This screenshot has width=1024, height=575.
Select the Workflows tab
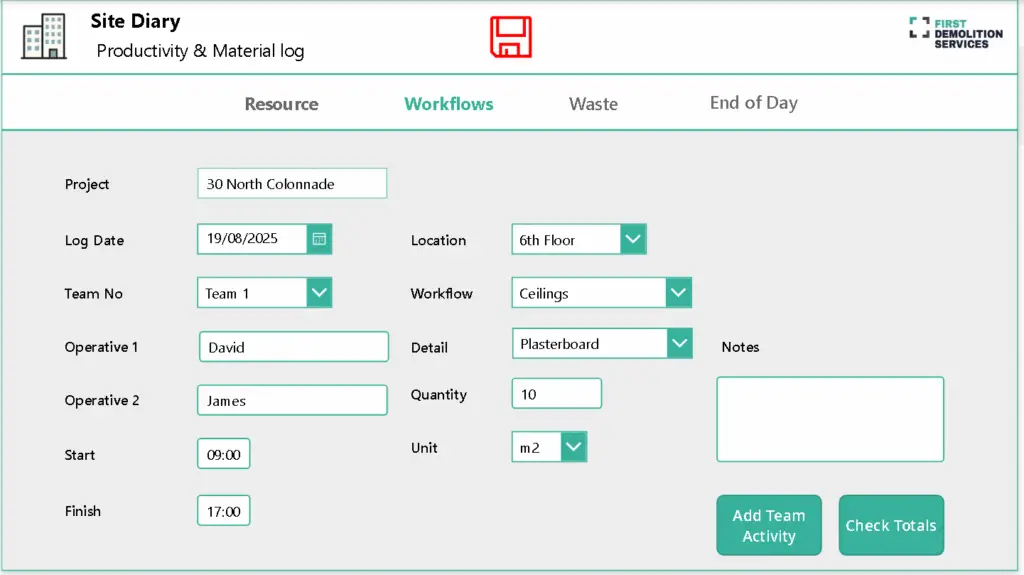click(448, 104)
